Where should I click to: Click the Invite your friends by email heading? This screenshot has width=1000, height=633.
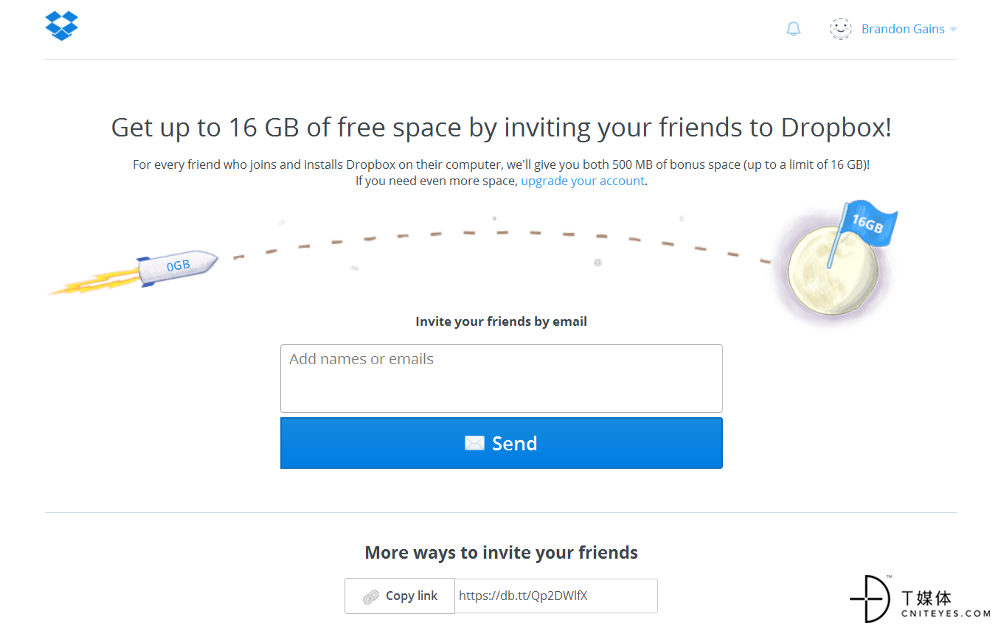point(501,321)
